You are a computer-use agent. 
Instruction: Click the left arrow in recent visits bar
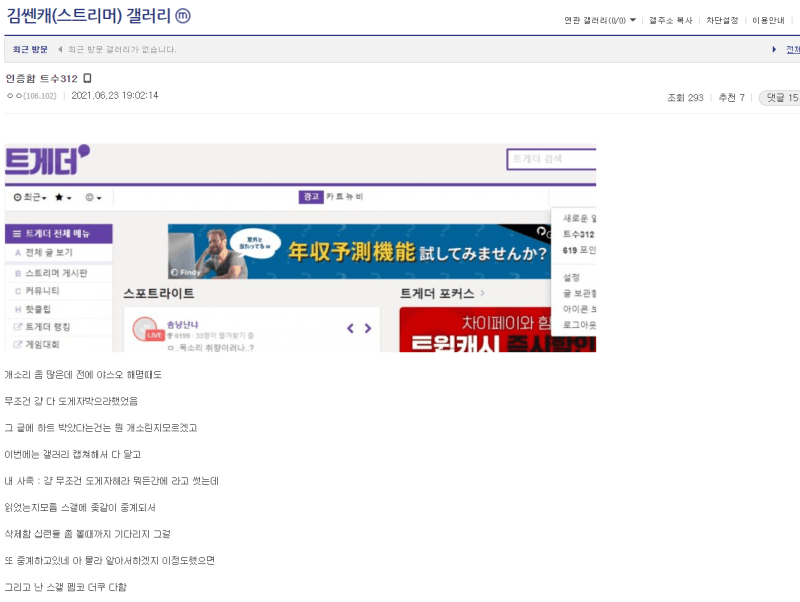[60, 49]
